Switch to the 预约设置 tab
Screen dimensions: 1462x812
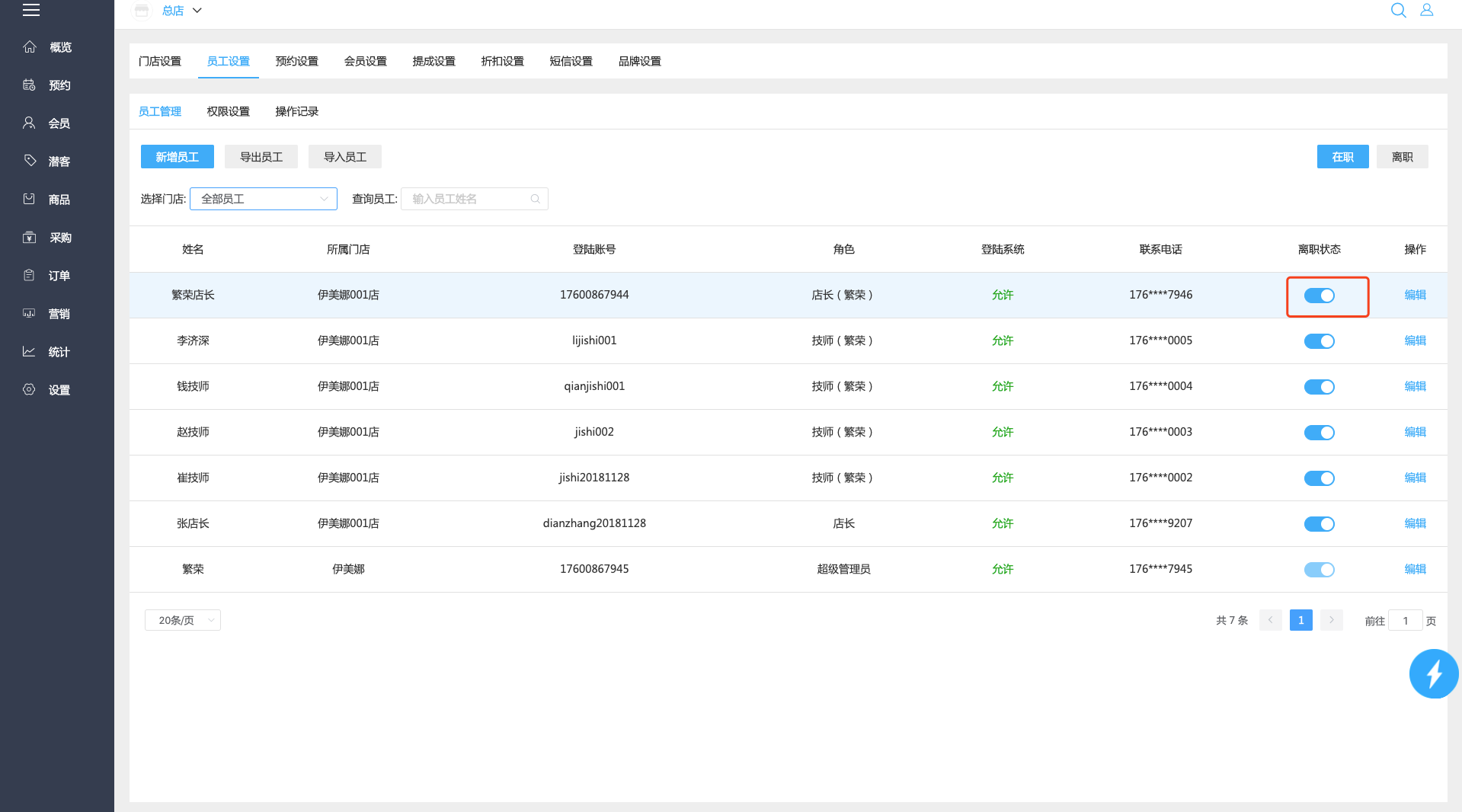tap(297, 61)
